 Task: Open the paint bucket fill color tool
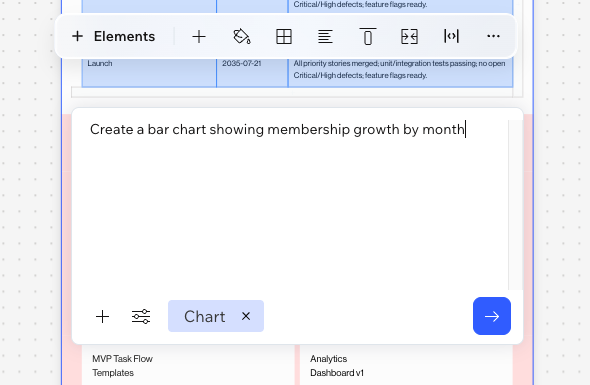pyautogui.click(x=242, y=37)
